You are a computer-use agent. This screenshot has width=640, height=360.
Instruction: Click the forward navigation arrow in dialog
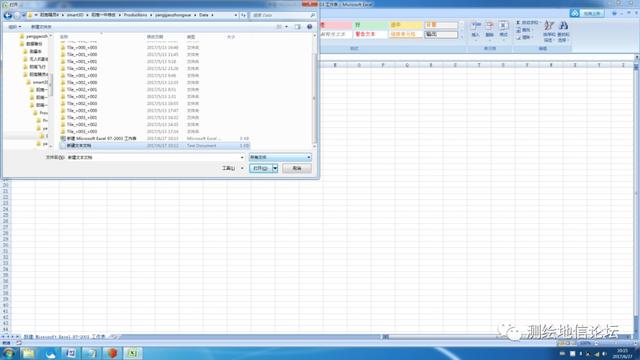coord(17,15)
